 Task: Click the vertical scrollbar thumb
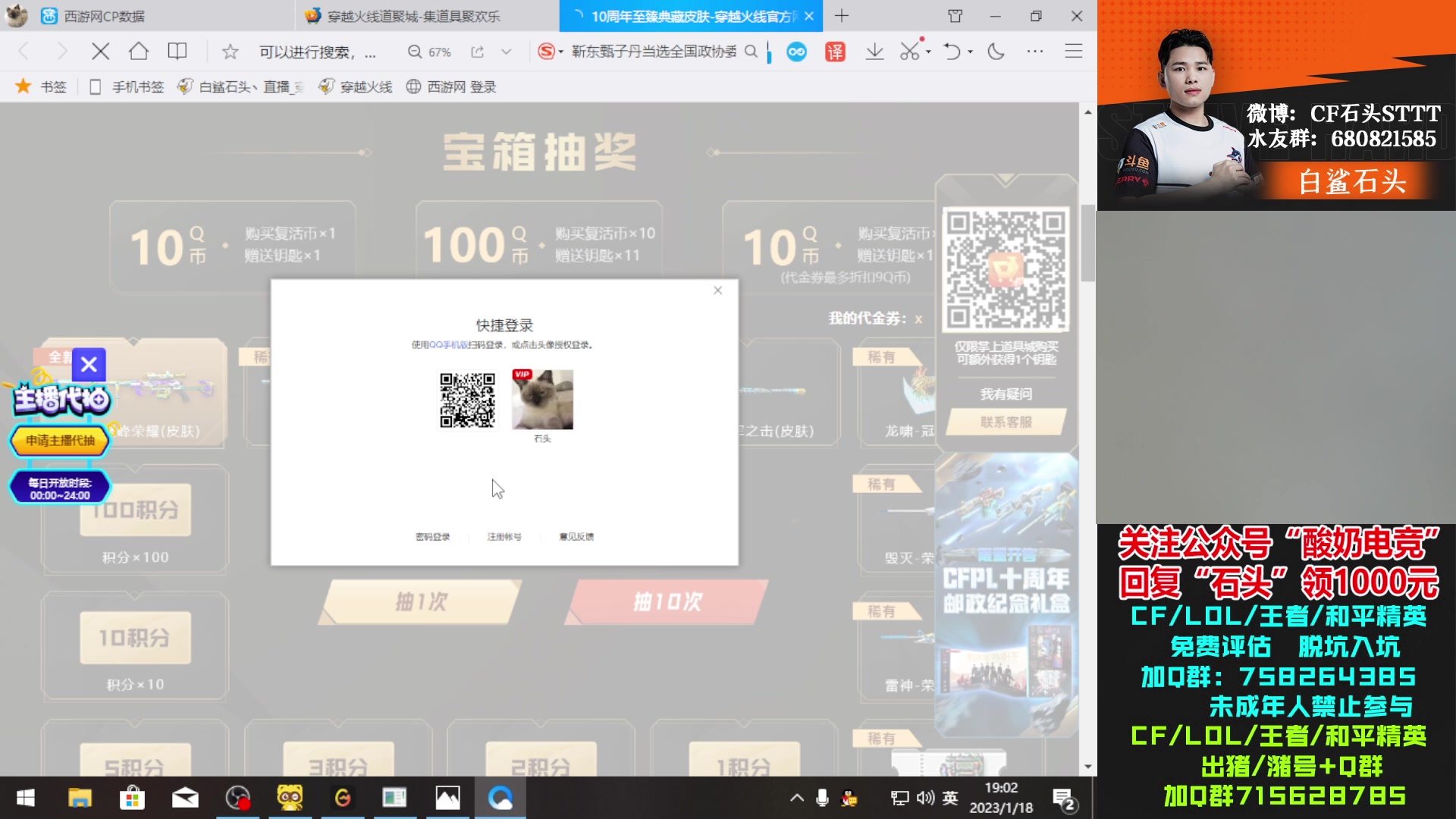(x=1087, y=243)
